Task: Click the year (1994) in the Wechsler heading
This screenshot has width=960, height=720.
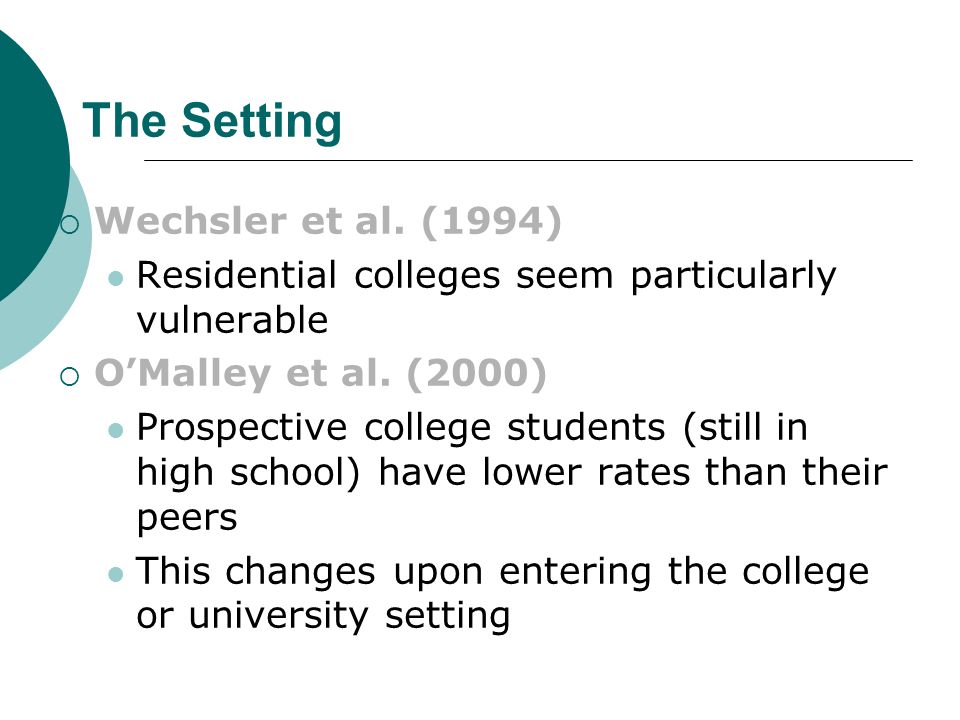Action: coord(492,221)
